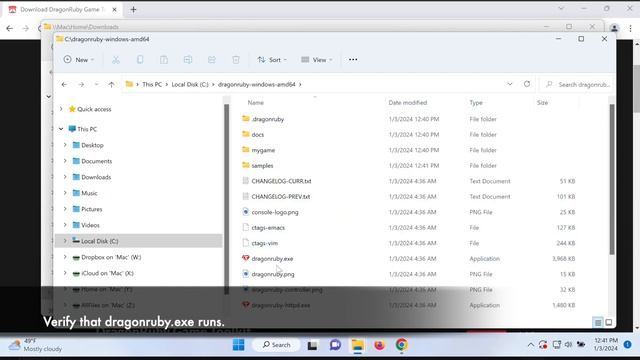The height and width of the screenshot is (360, 640).
Task: Sort by the Name column header
Action: pos(256,103)
